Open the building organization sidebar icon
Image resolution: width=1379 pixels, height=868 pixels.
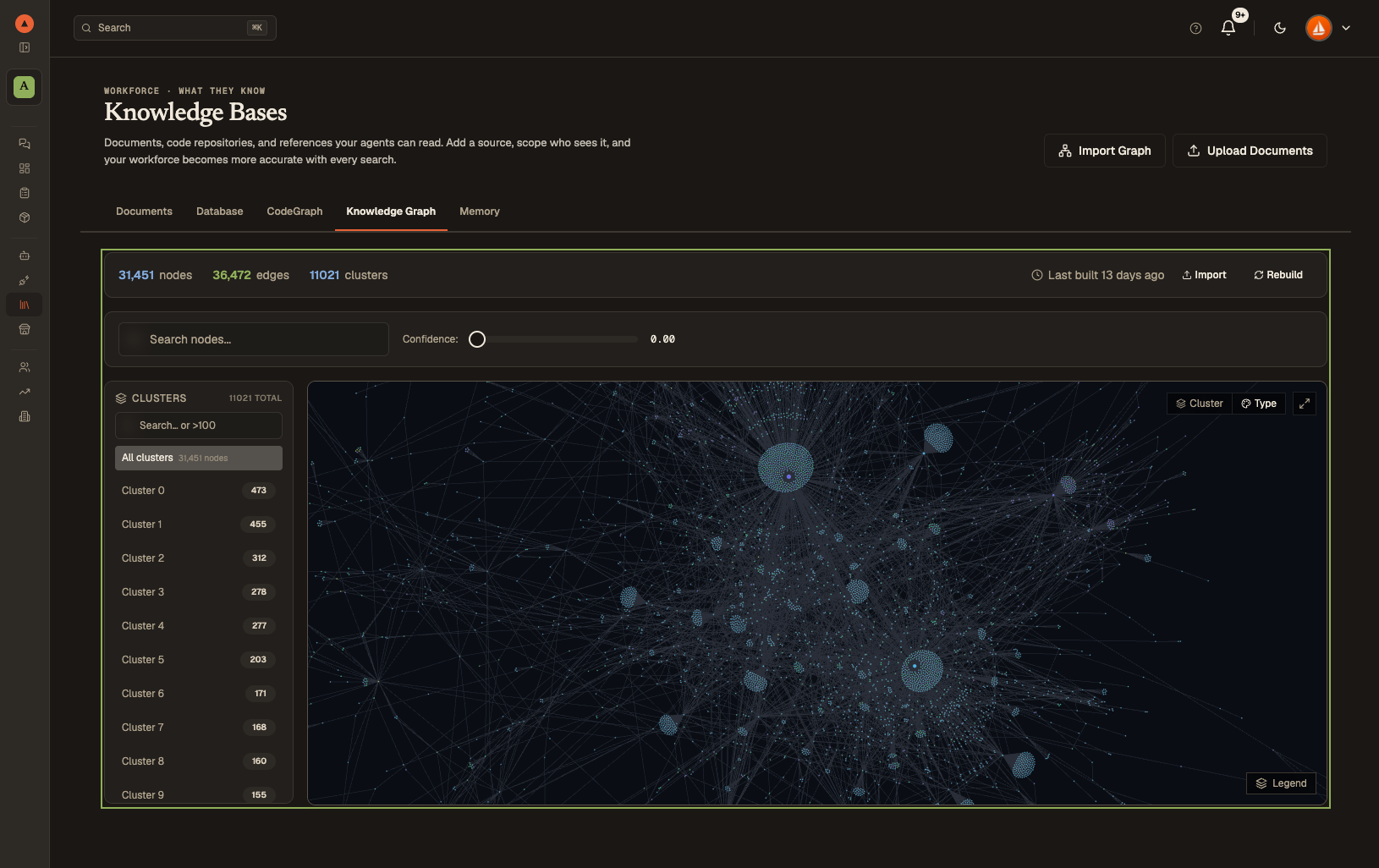(x=25, y=416)
